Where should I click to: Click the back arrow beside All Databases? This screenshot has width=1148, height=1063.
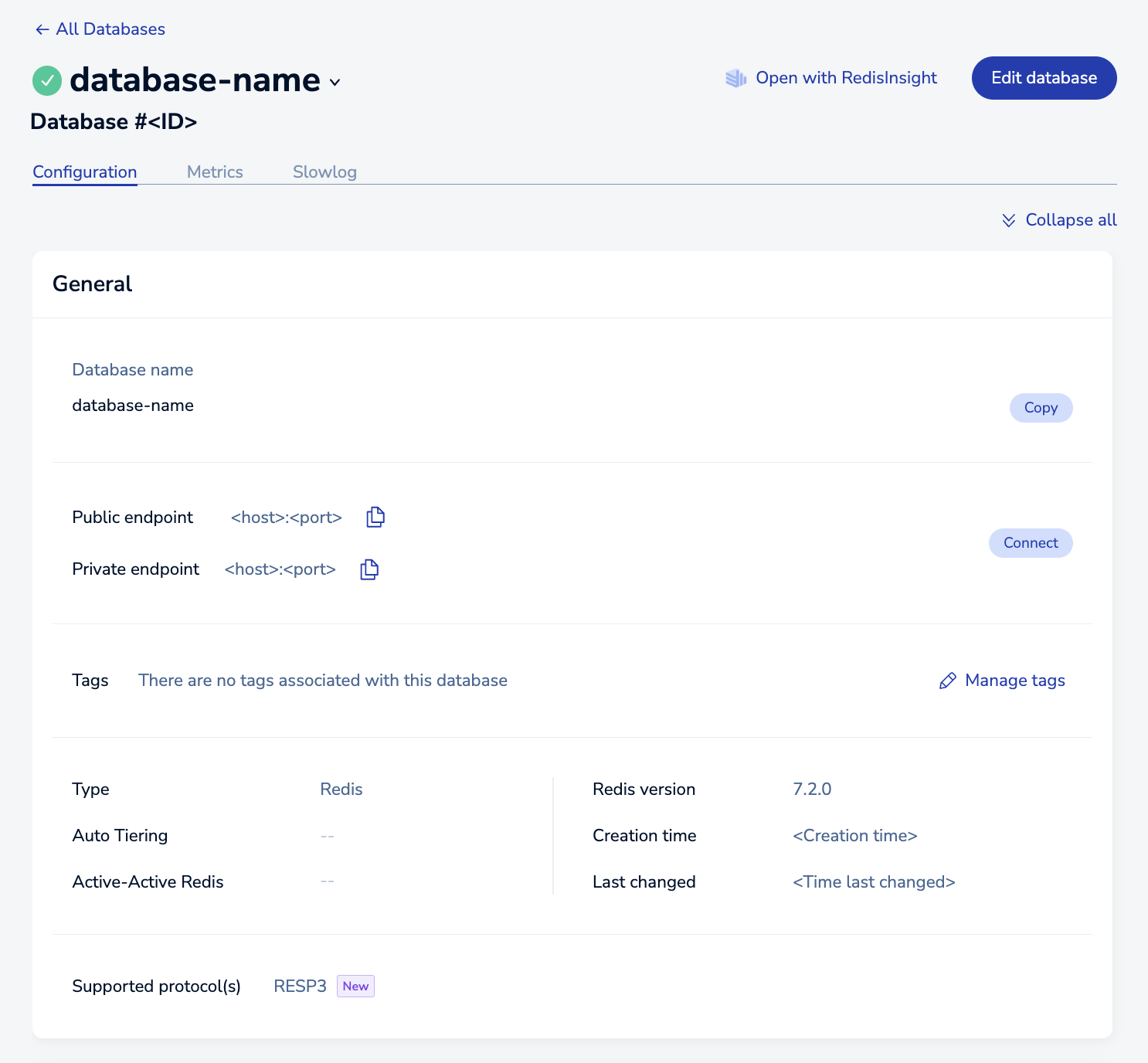coord(42,29)
